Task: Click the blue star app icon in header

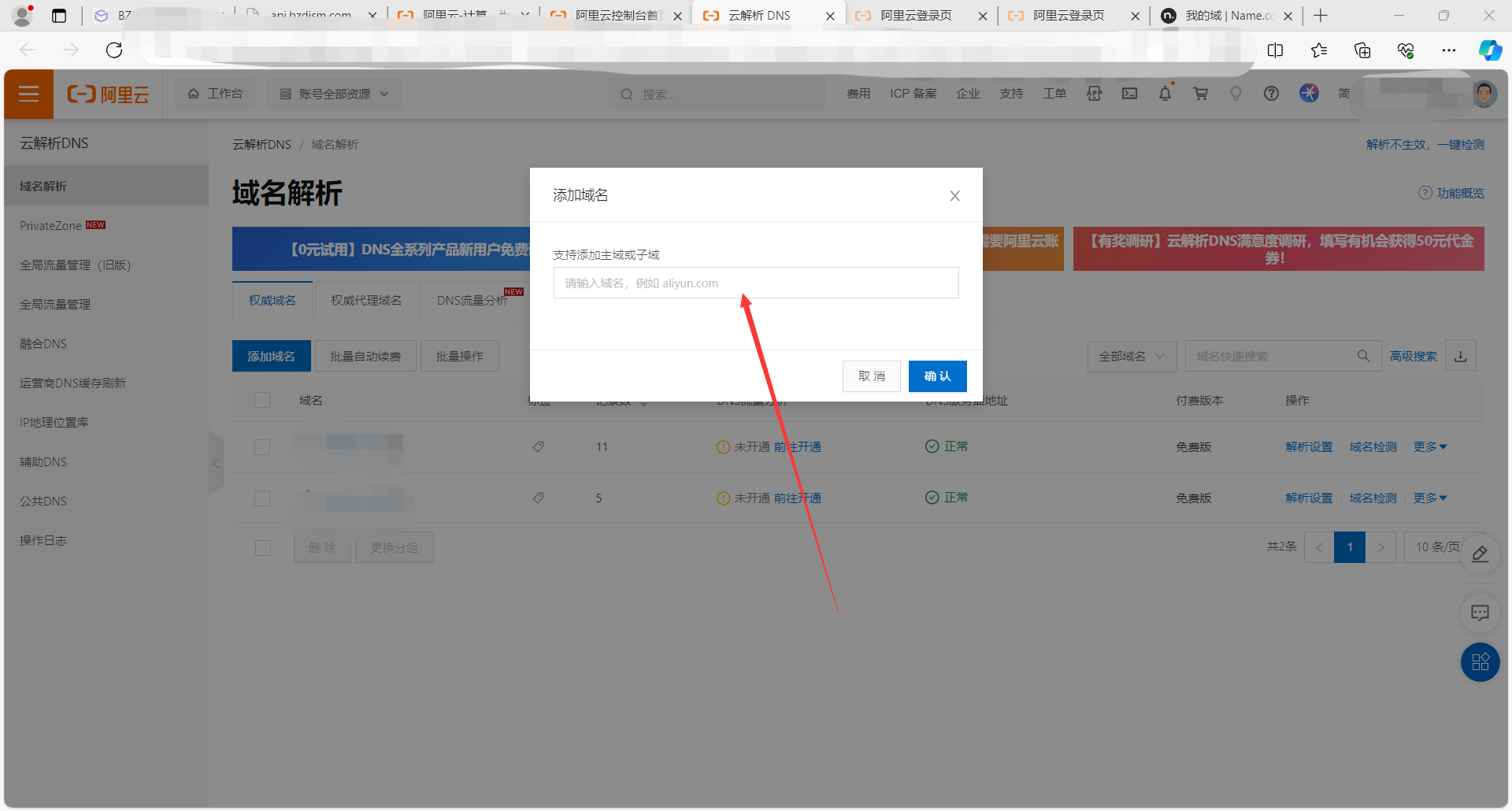Action: (1309, 94)
